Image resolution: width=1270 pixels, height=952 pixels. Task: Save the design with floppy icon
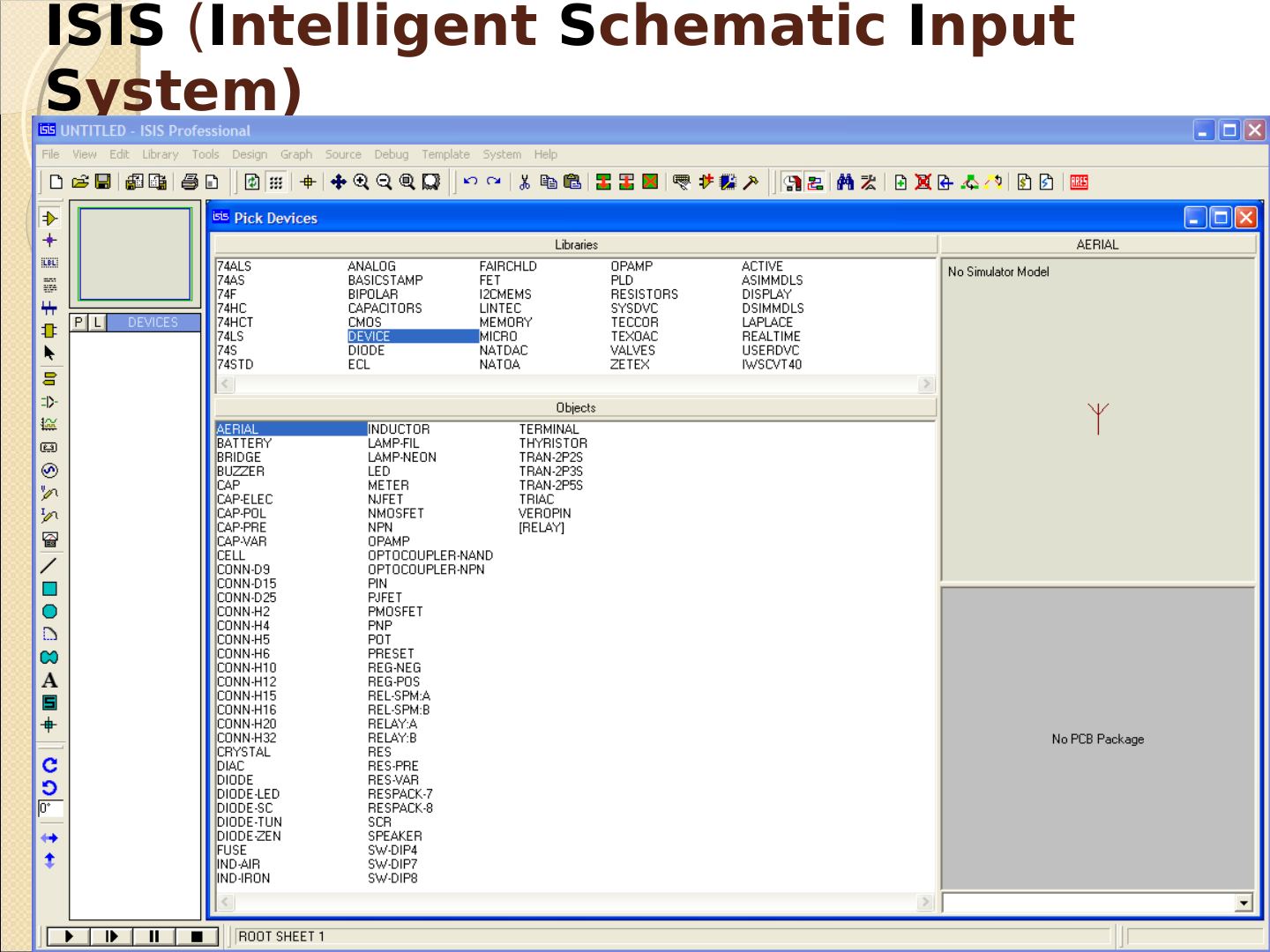[x=103, y=182]
